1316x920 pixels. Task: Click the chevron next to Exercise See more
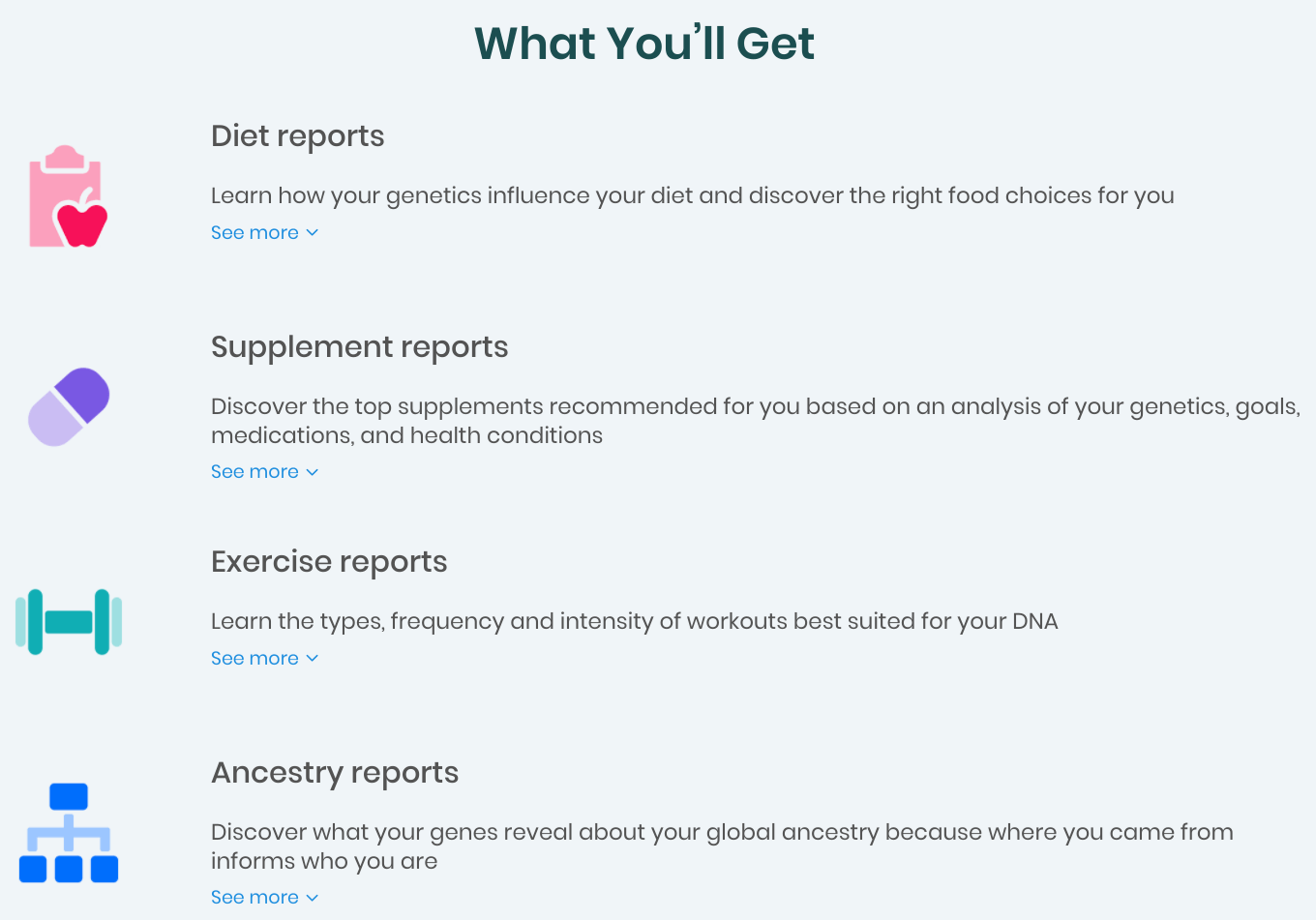click(312, 659)
